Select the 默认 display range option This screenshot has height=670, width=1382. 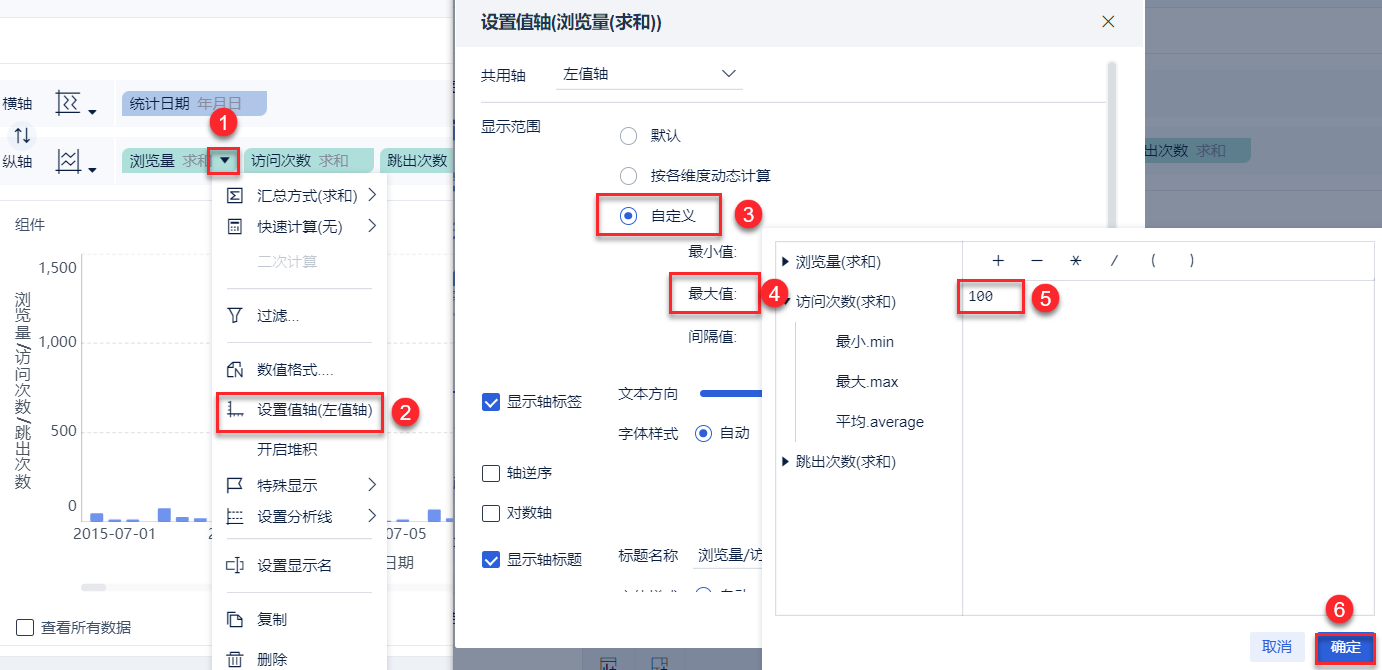[x=628, y=136]
